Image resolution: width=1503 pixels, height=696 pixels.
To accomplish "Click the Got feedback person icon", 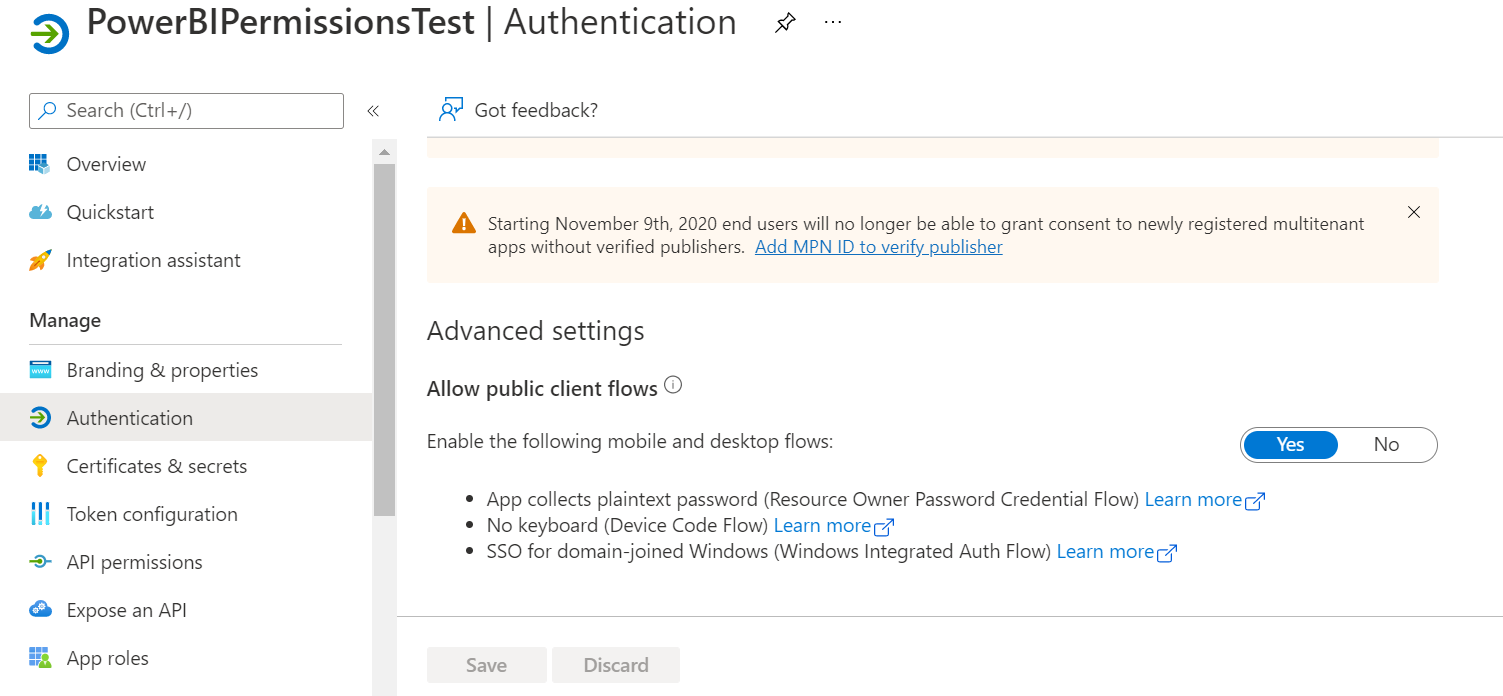I will coord(451,108).
